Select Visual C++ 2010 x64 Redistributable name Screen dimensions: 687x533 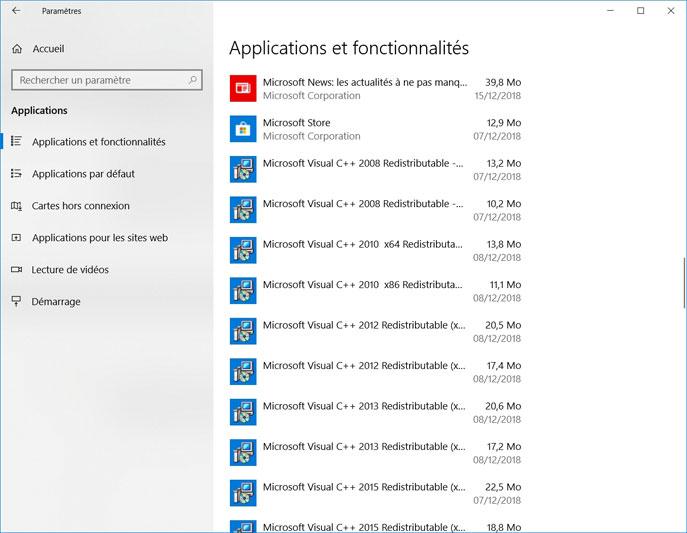(362, 244)
